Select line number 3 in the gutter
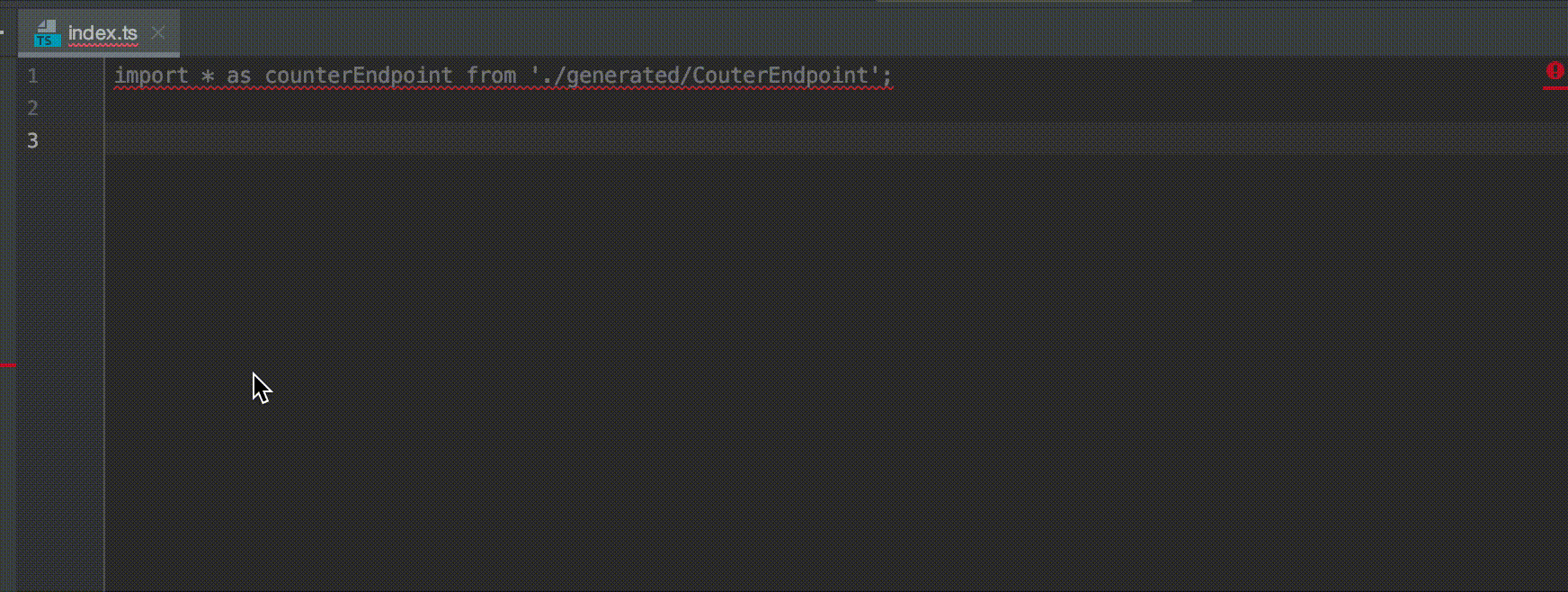This screenshot has width=1568, height=592. click(32, 140)
